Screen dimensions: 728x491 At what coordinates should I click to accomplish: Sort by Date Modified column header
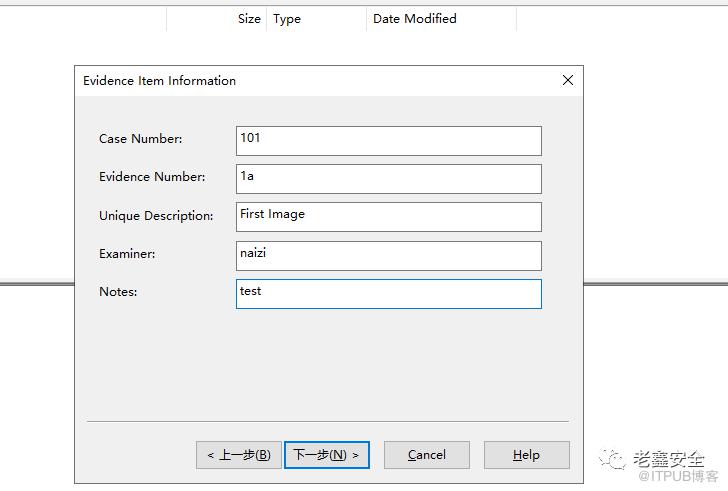tap(440, 19)
